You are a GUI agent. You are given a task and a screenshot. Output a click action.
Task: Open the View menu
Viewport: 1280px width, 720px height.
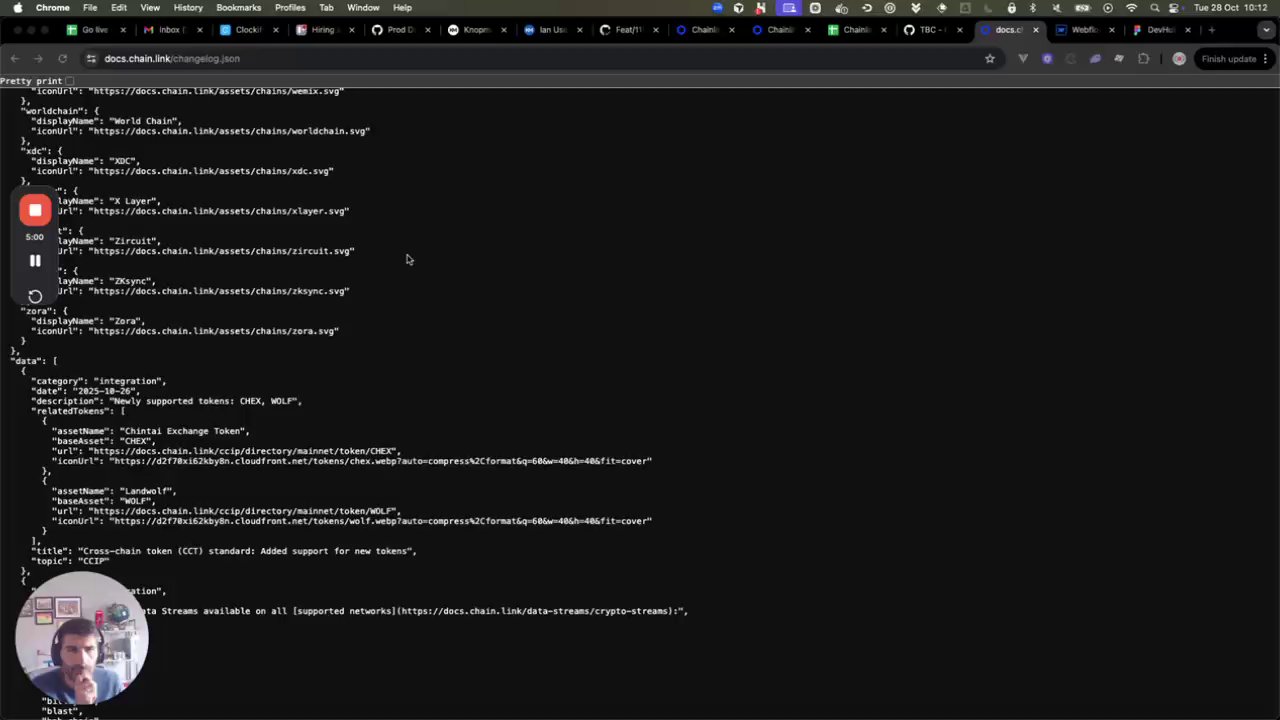coord(150,7)
